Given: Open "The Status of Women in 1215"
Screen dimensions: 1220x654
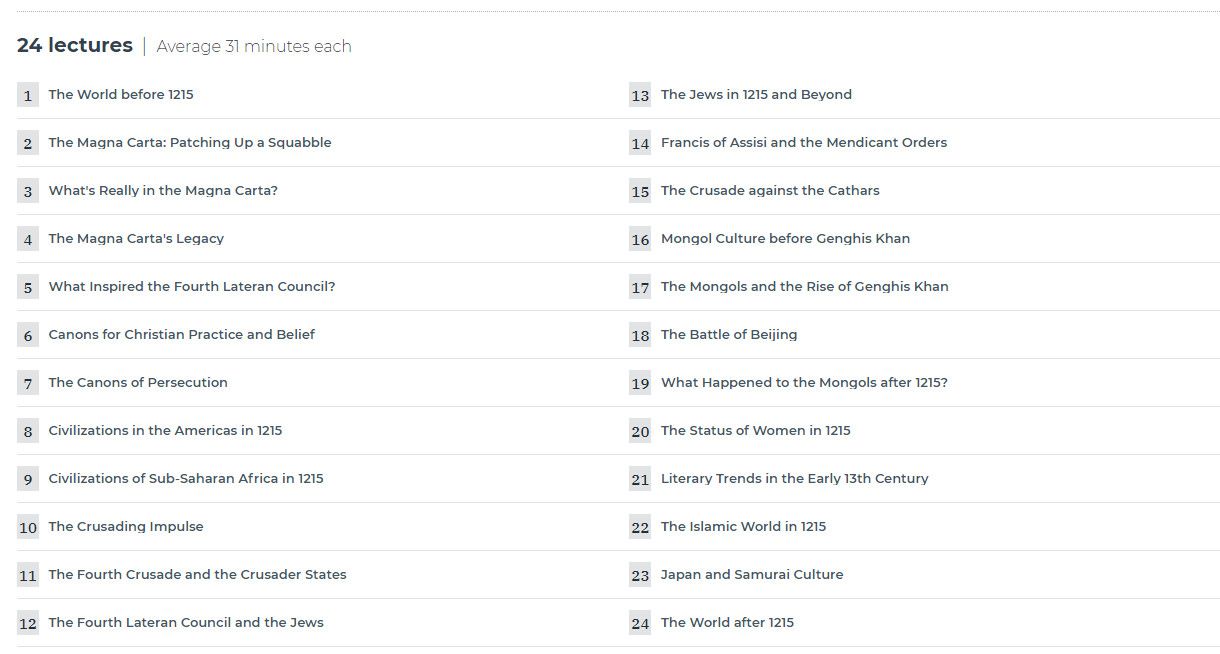Looking at the screenshot, I should (x=756, y=431).
